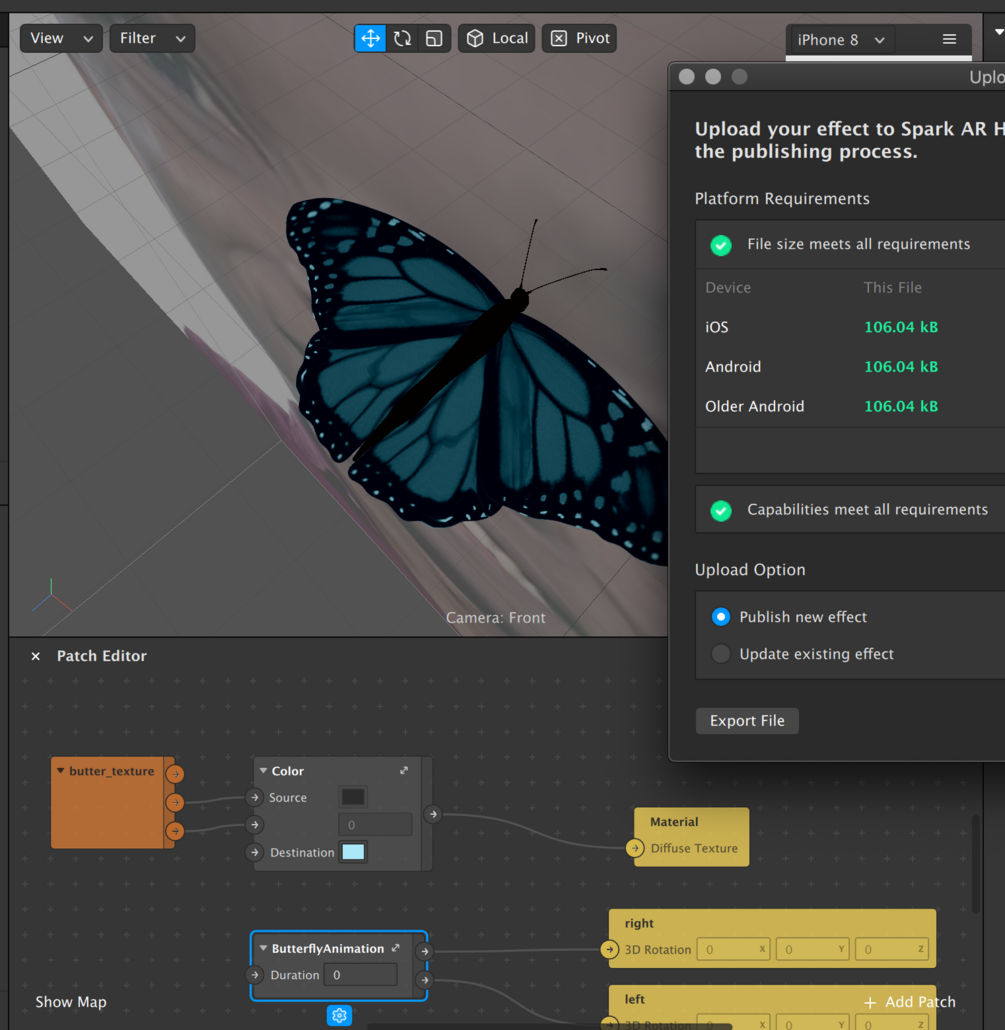This screenshot has width=1005, height=1030.
Task: Click the Color patch Destination input port
Action: [x=255, y=852]
